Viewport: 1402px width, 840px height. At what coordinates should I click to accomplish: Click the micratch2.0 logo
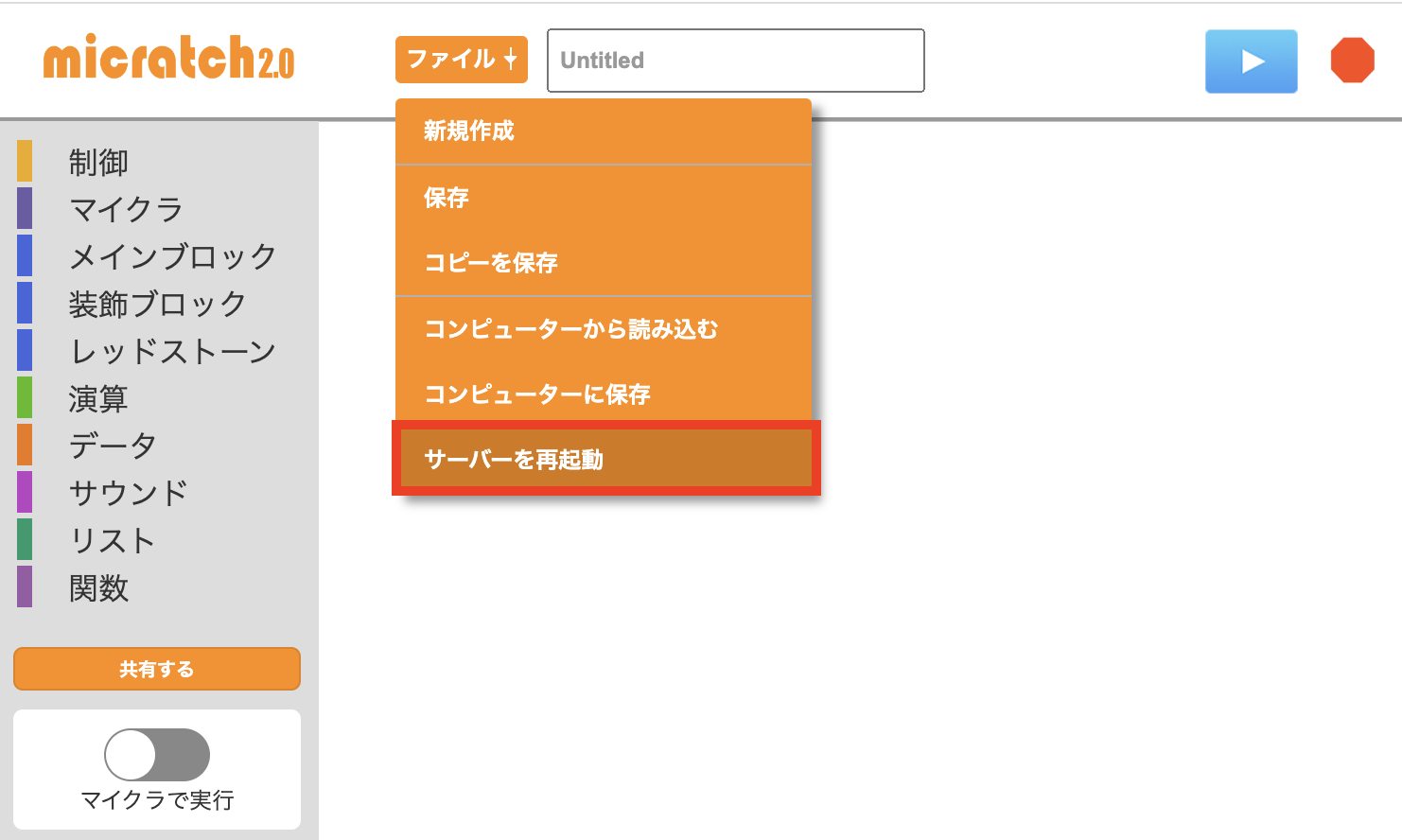[x=168, y=59]
